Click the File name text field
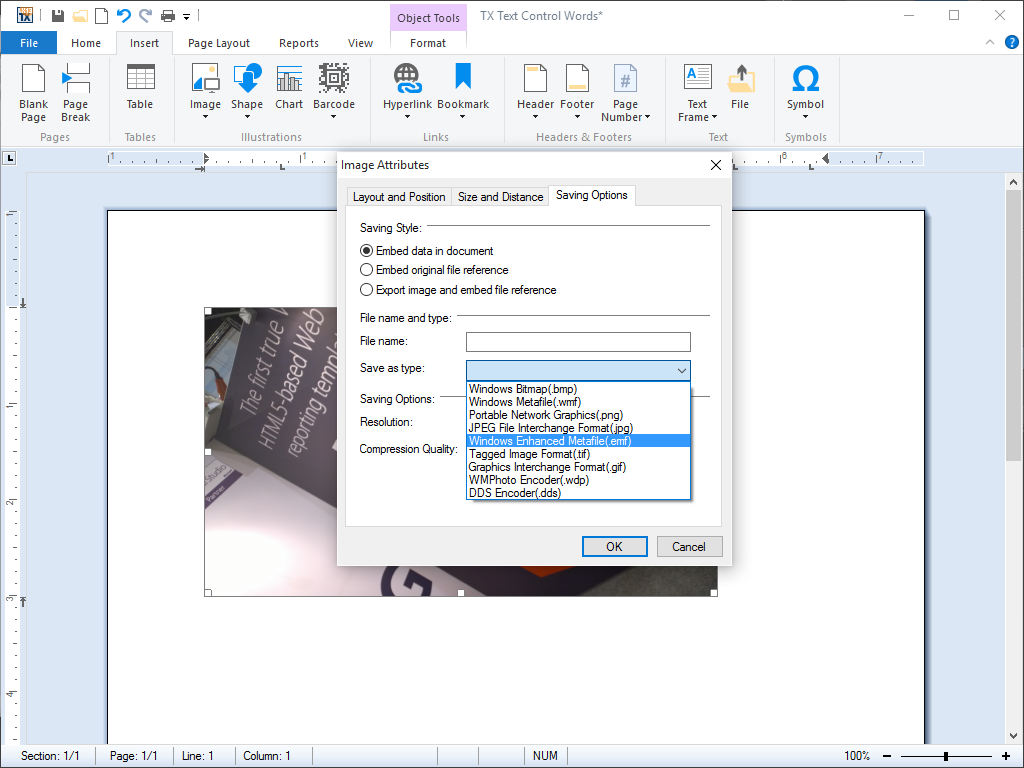Image resolution: width=1024 pixels, height=768 pixels. click(x=578, y=342)
